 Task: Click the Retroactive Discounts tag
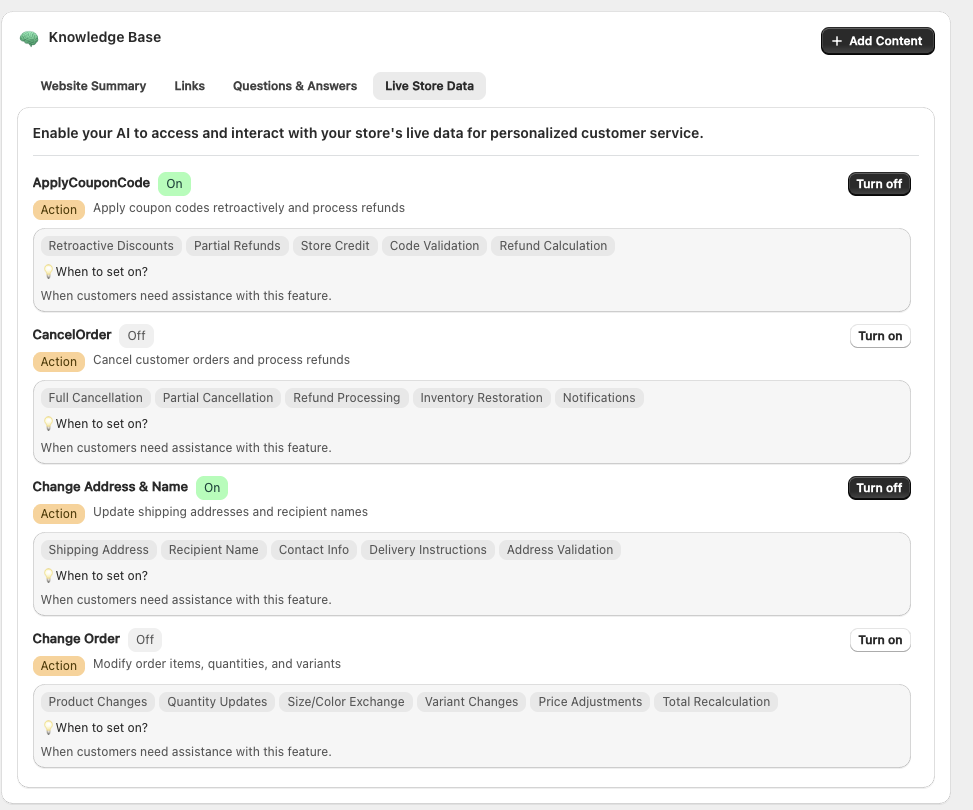pyautogui.click(x=111, y=246)
